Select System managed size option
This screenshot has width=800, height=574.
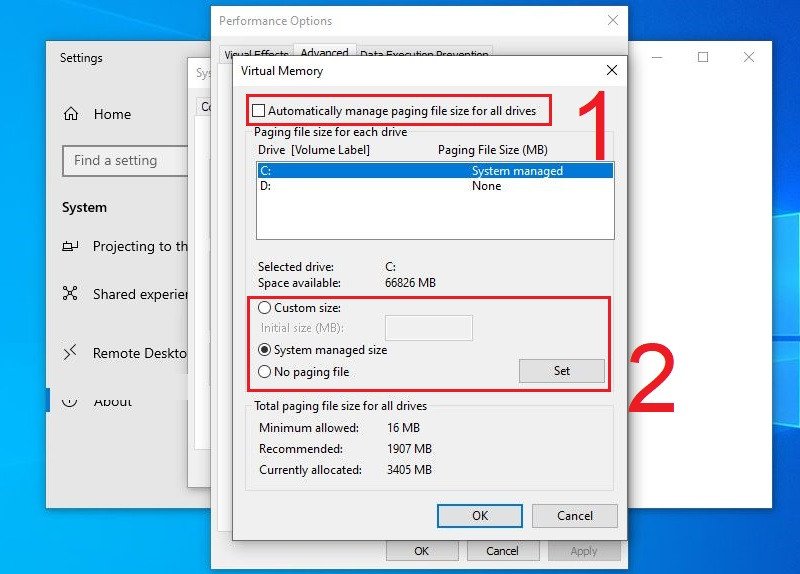point(265,350)
